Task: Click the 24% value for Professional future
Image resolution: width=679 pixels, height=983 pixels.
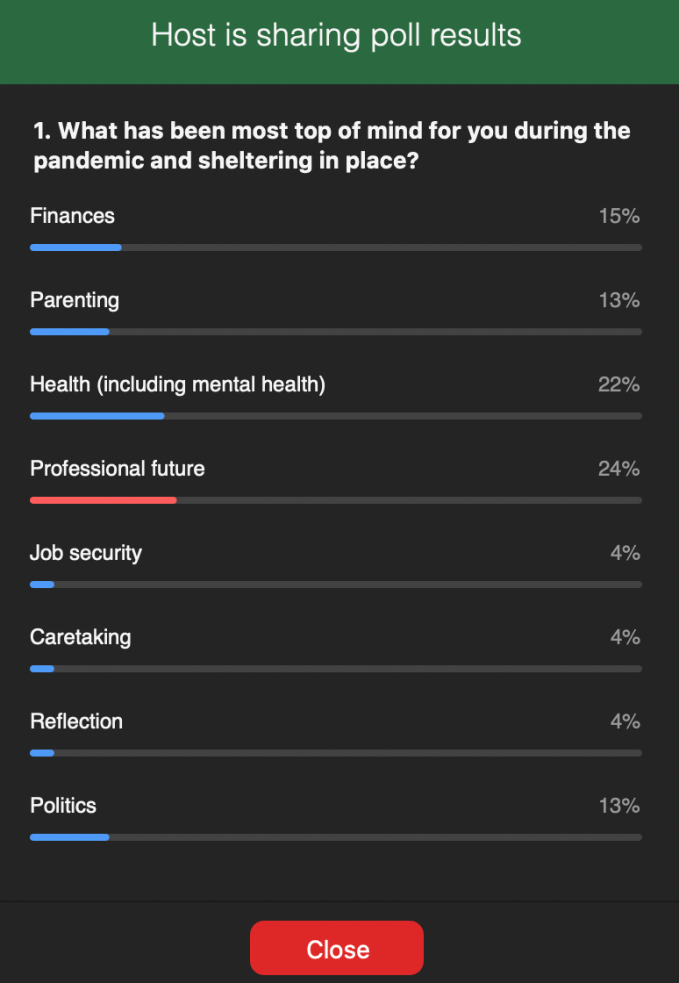Action: (x=618, y=469)
